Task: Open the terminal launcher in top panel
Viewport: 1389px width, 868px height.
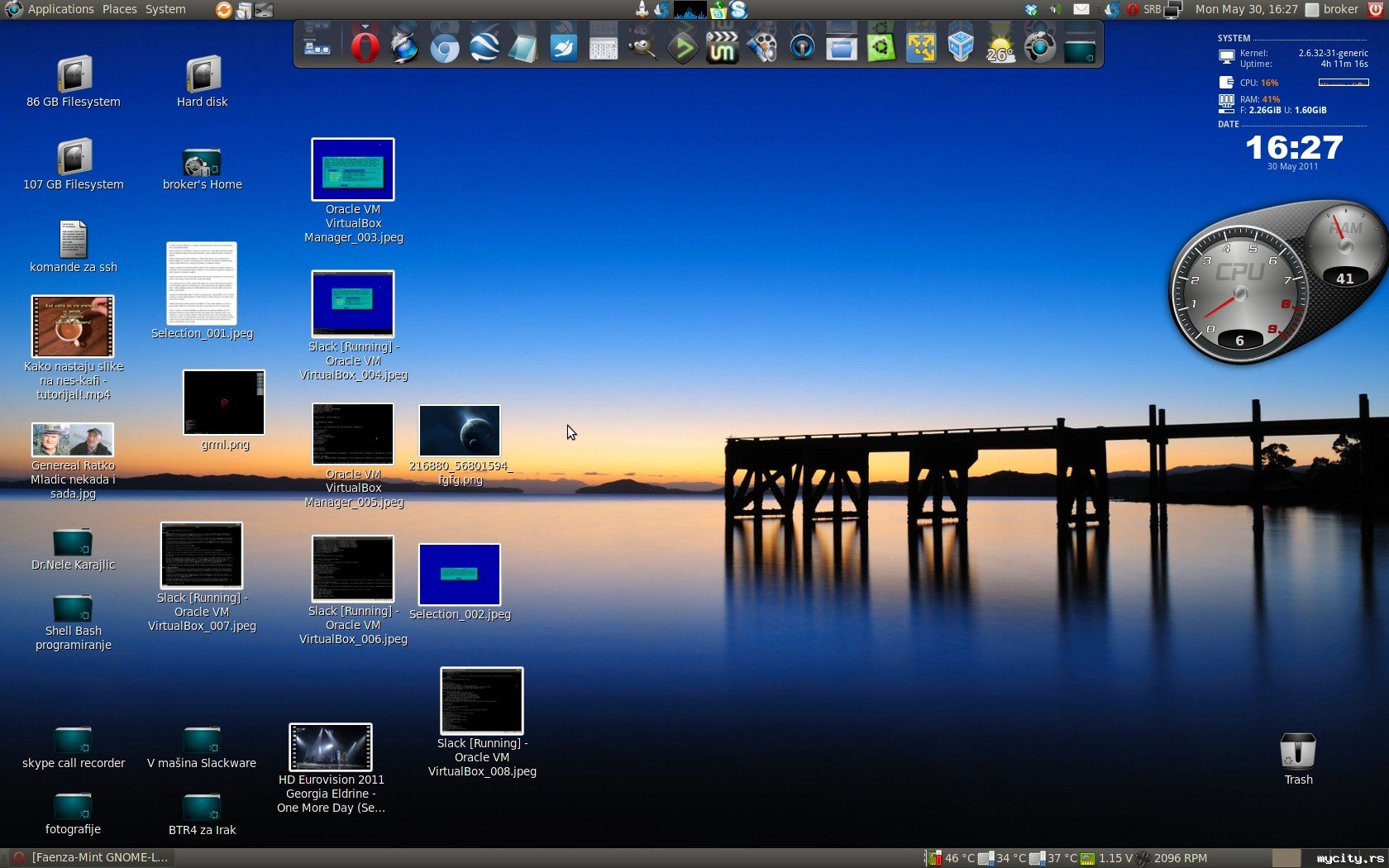Action: pyautogui.click(x=264, y=10)
